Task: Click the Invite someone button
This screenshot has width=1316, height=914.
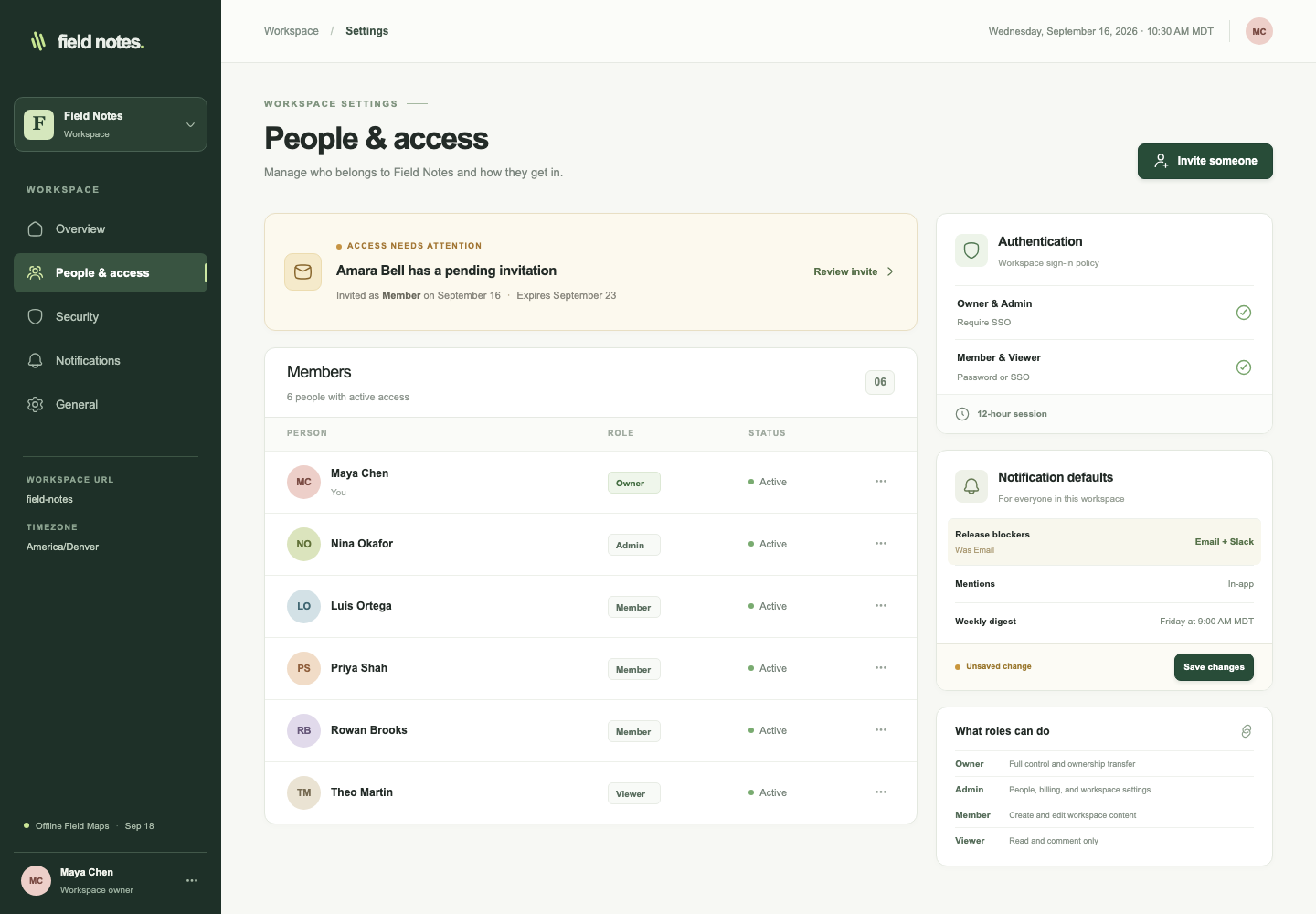Action: click(1205, 161)
